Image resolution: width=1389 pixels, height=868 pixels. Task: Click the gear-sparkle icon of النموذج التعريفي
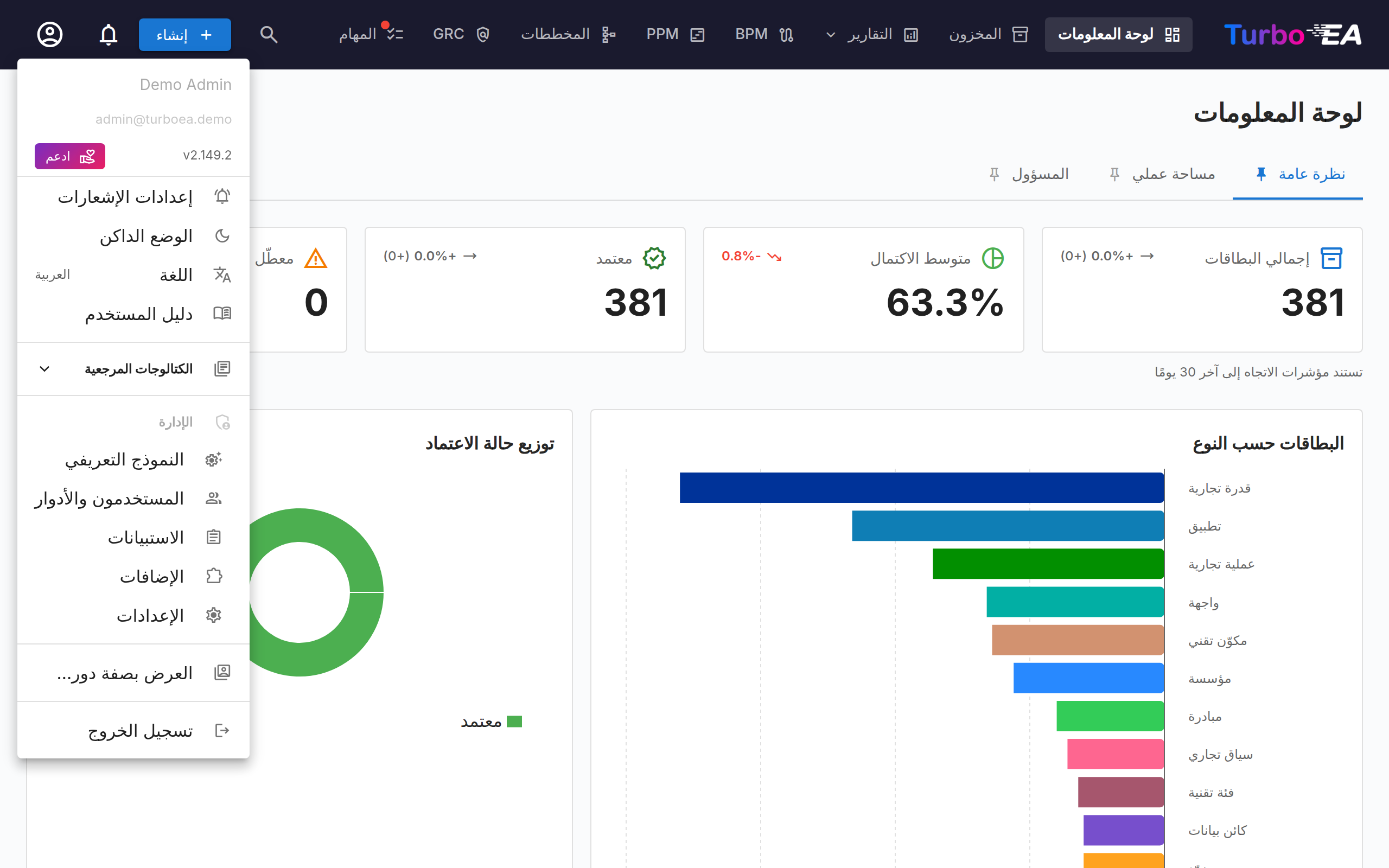[214, 459]
